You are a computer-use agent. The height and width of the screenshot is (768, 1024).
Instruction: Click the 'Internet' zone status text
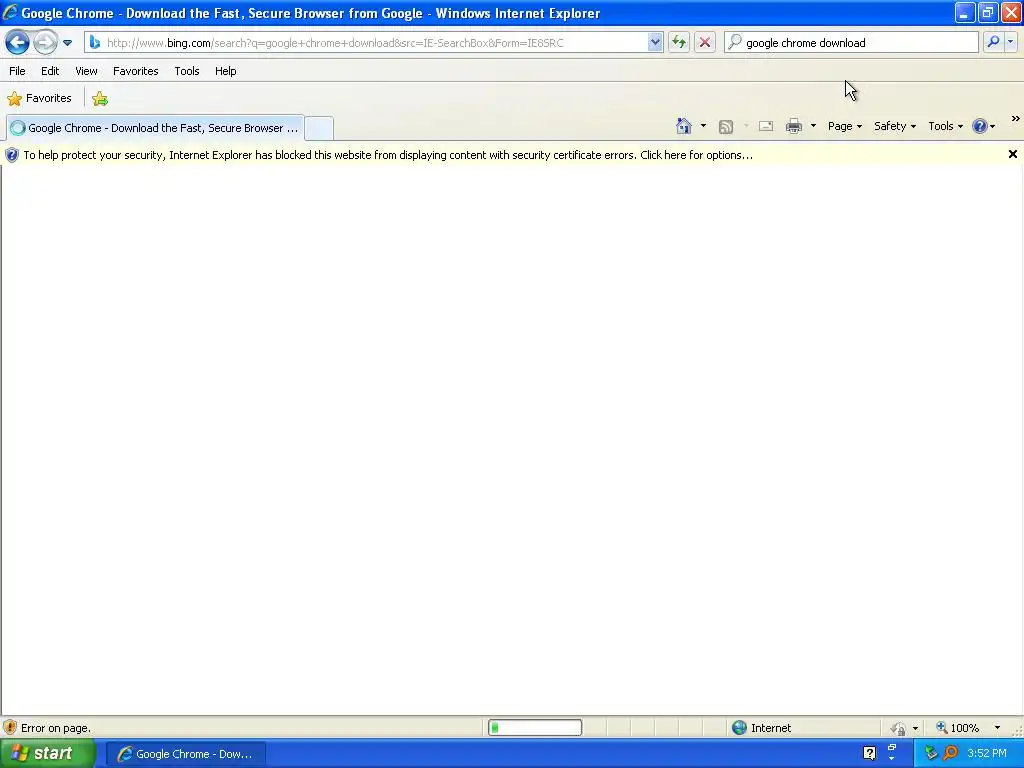pos(771,728)
